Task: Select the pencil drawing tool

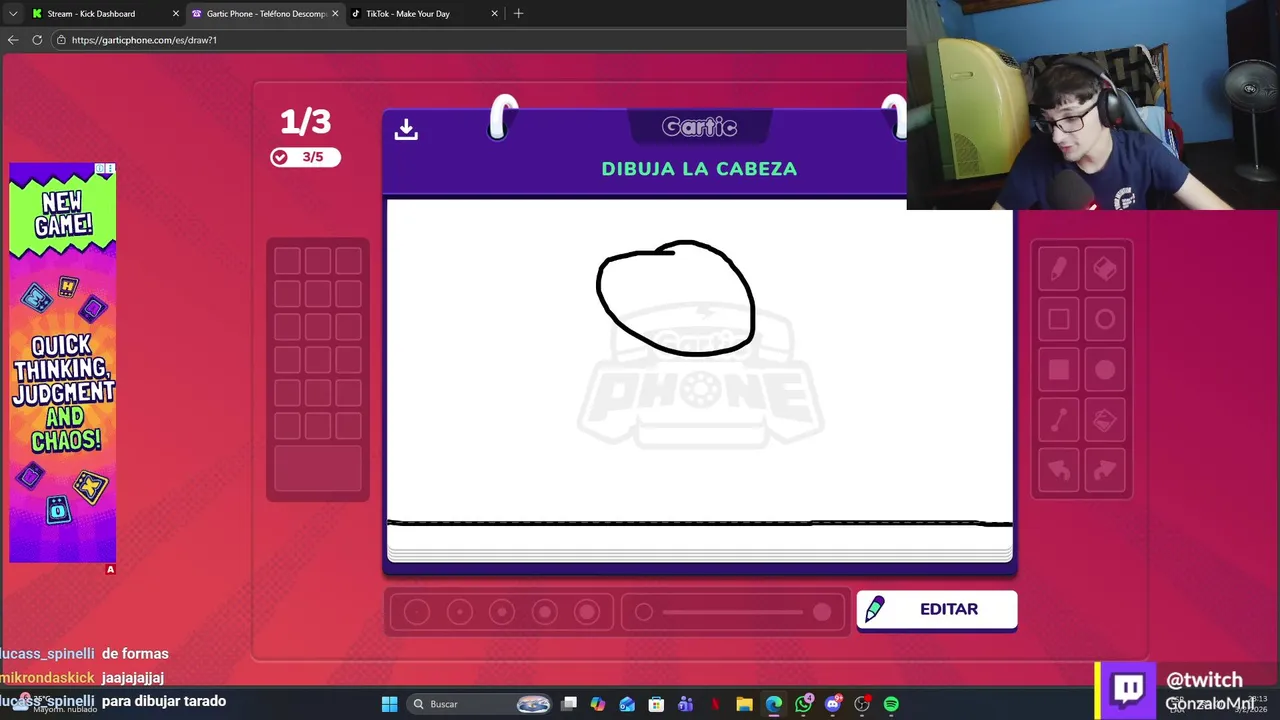Action: click(1059, 270)
